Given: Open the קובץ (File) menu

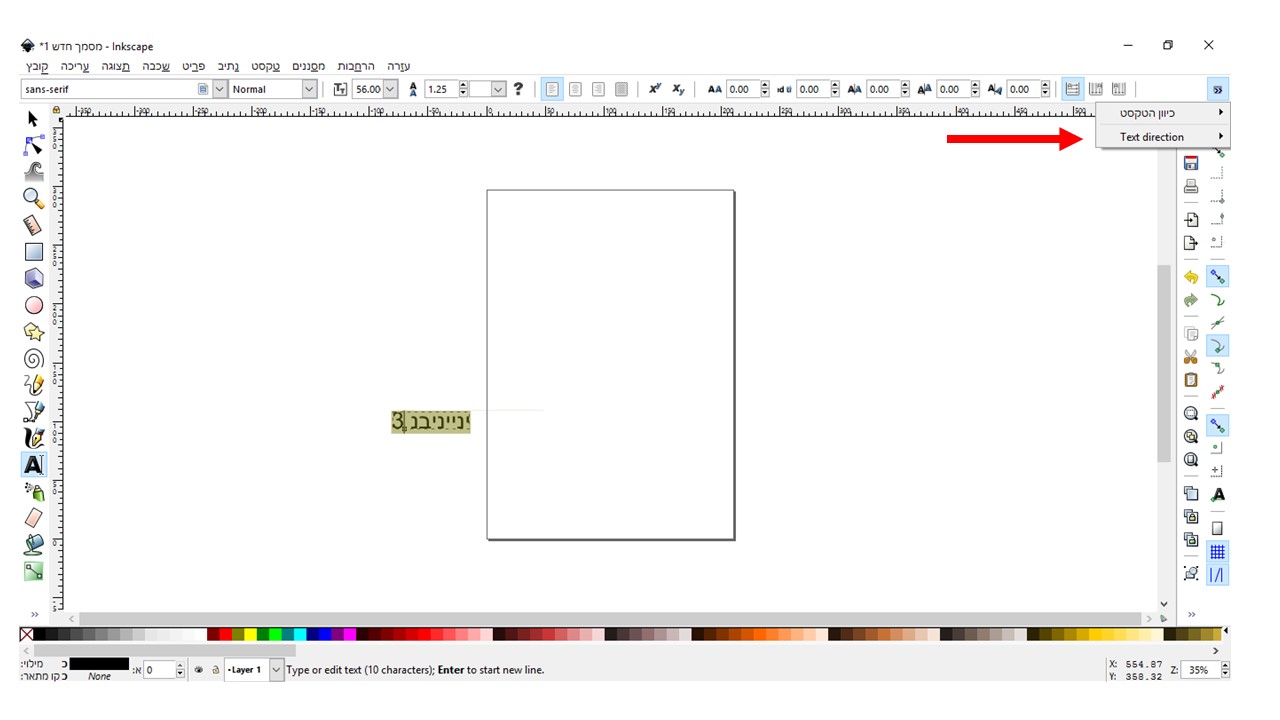Looking at the screenshot, I should click(37, 66).
